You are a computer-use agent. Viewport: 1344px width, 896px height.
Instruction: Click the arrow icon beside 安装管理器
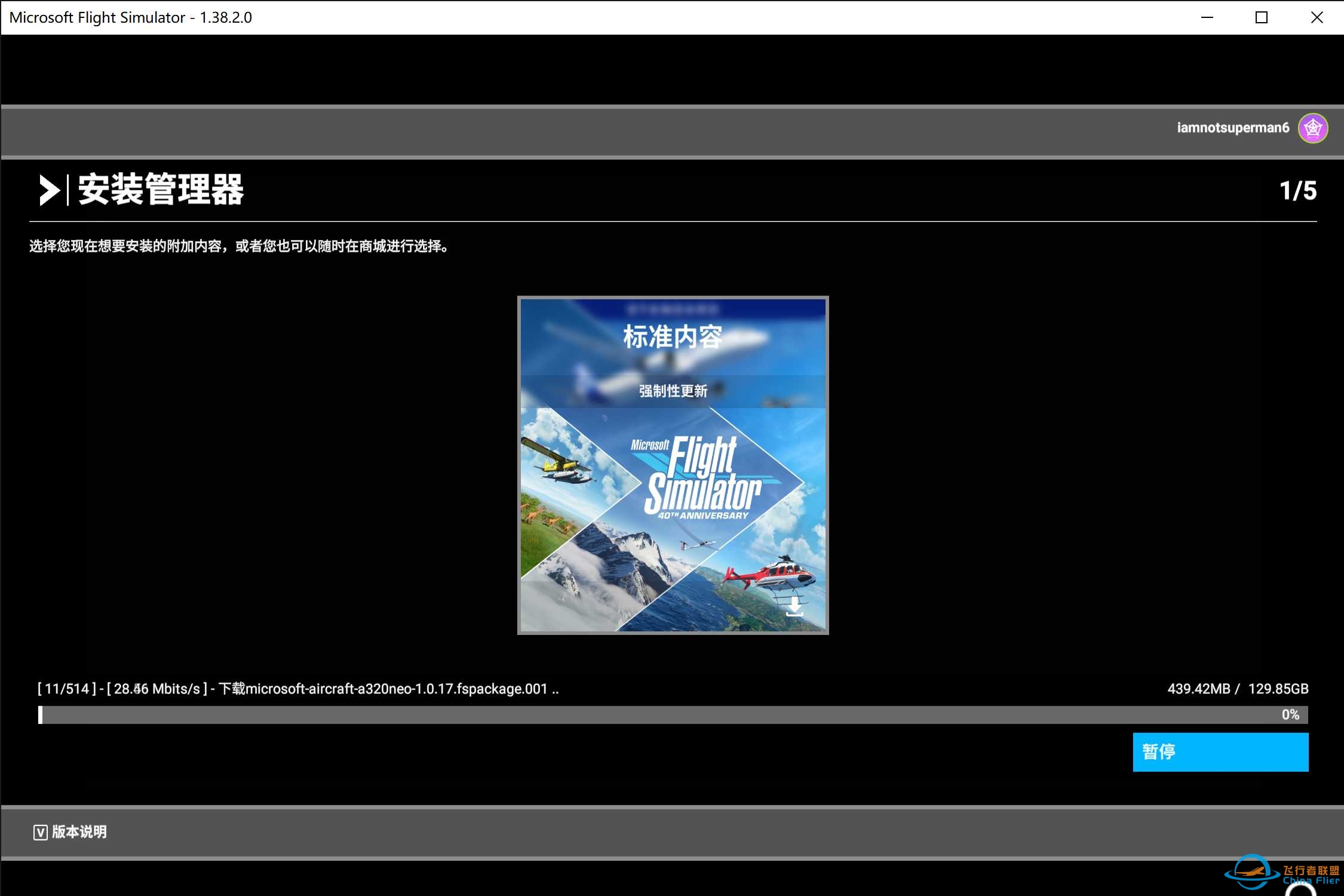click(49, 190)
